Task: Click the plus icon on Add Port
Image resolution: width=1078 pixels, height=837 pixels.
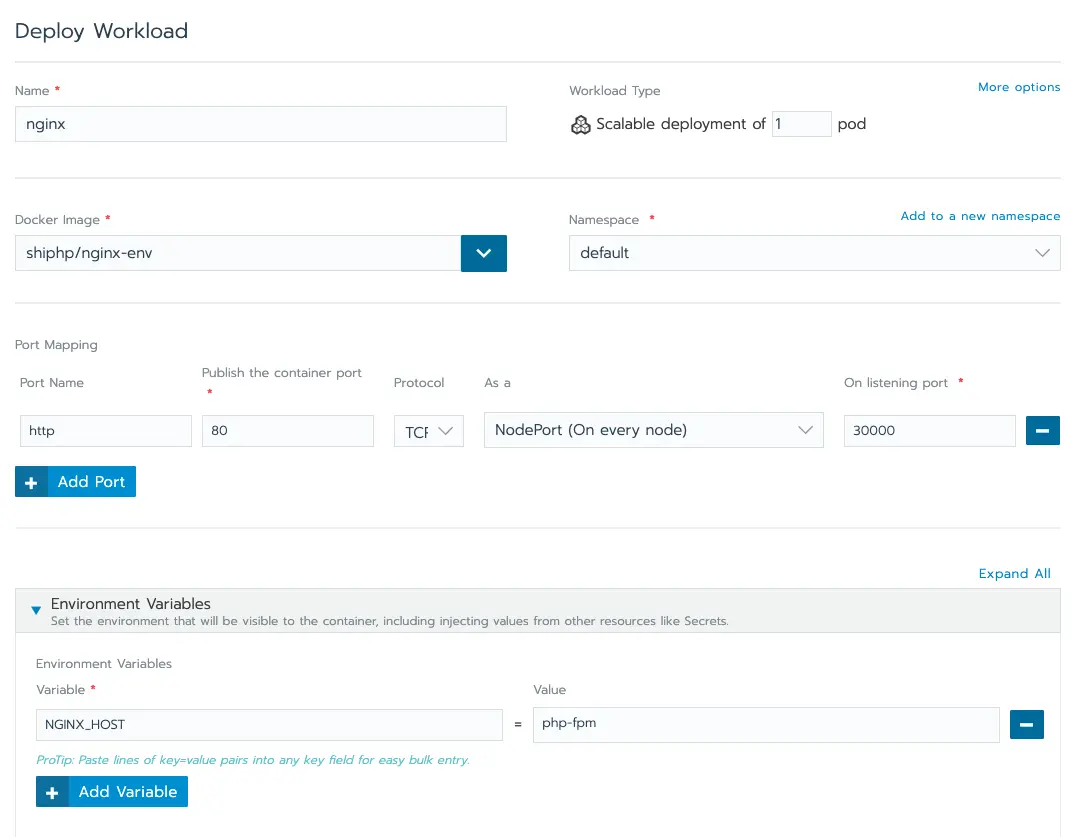Action: (31, 482)
